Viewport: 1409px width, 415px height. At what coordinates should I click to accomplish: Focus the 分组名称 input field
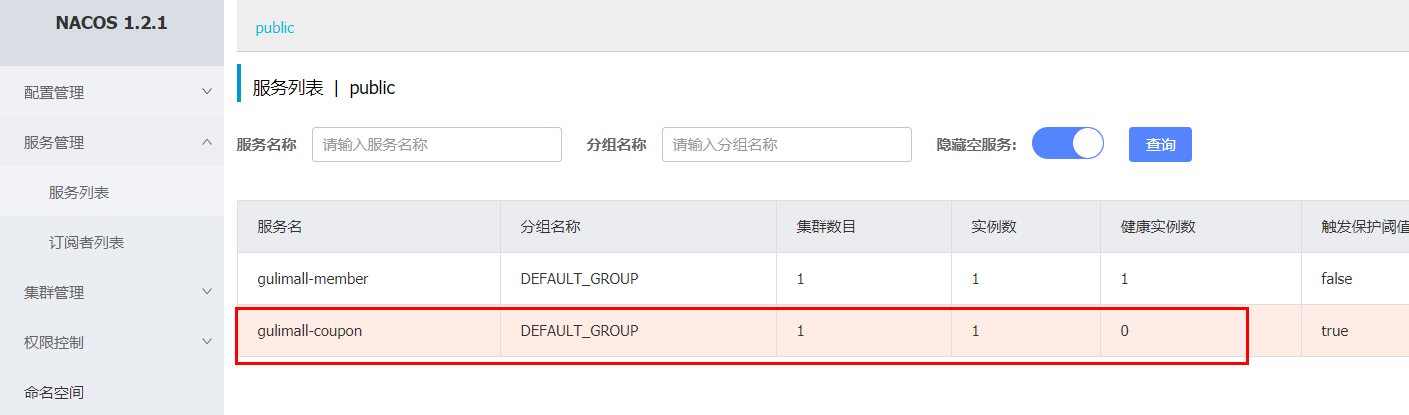pos(787,145)
